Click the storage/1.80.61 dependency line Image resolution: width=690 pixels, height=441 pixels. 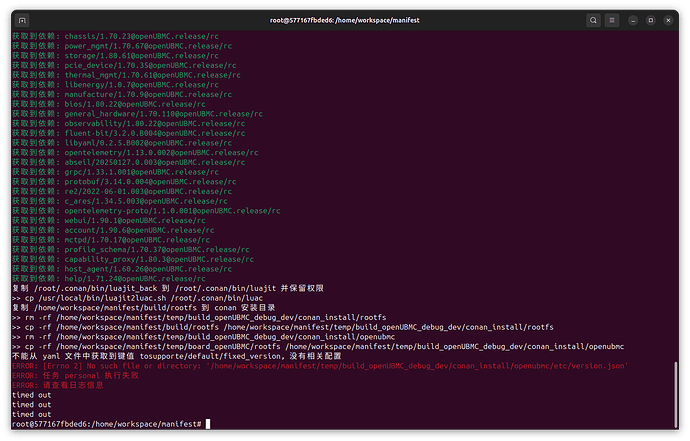[115, 55]
